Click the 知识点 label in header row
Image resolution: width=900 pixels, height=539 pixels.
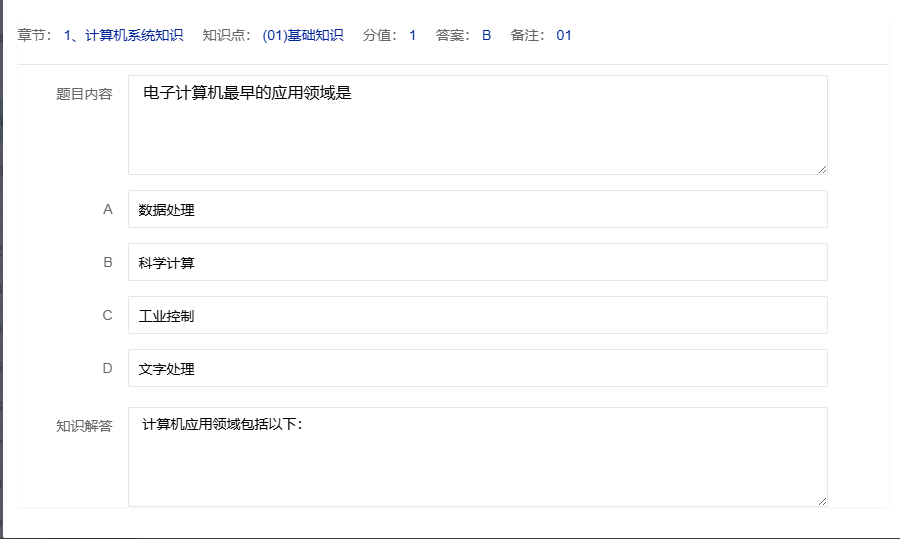click(x=226, y=35)
